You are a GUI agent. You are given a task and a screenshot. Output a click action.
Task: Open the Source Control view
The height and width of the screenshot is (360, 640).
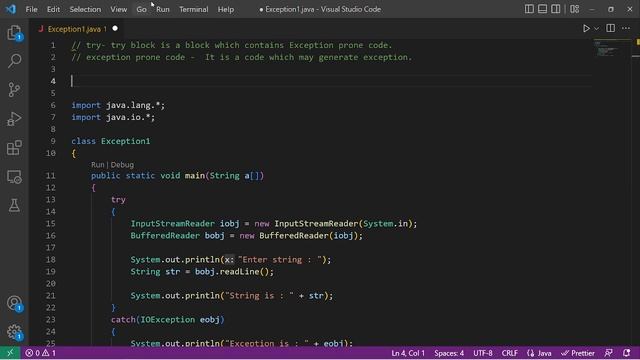tap(14, 90)
